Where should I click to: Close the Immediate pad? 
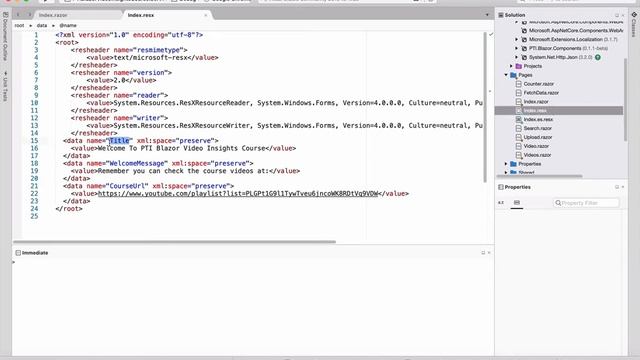489,253
